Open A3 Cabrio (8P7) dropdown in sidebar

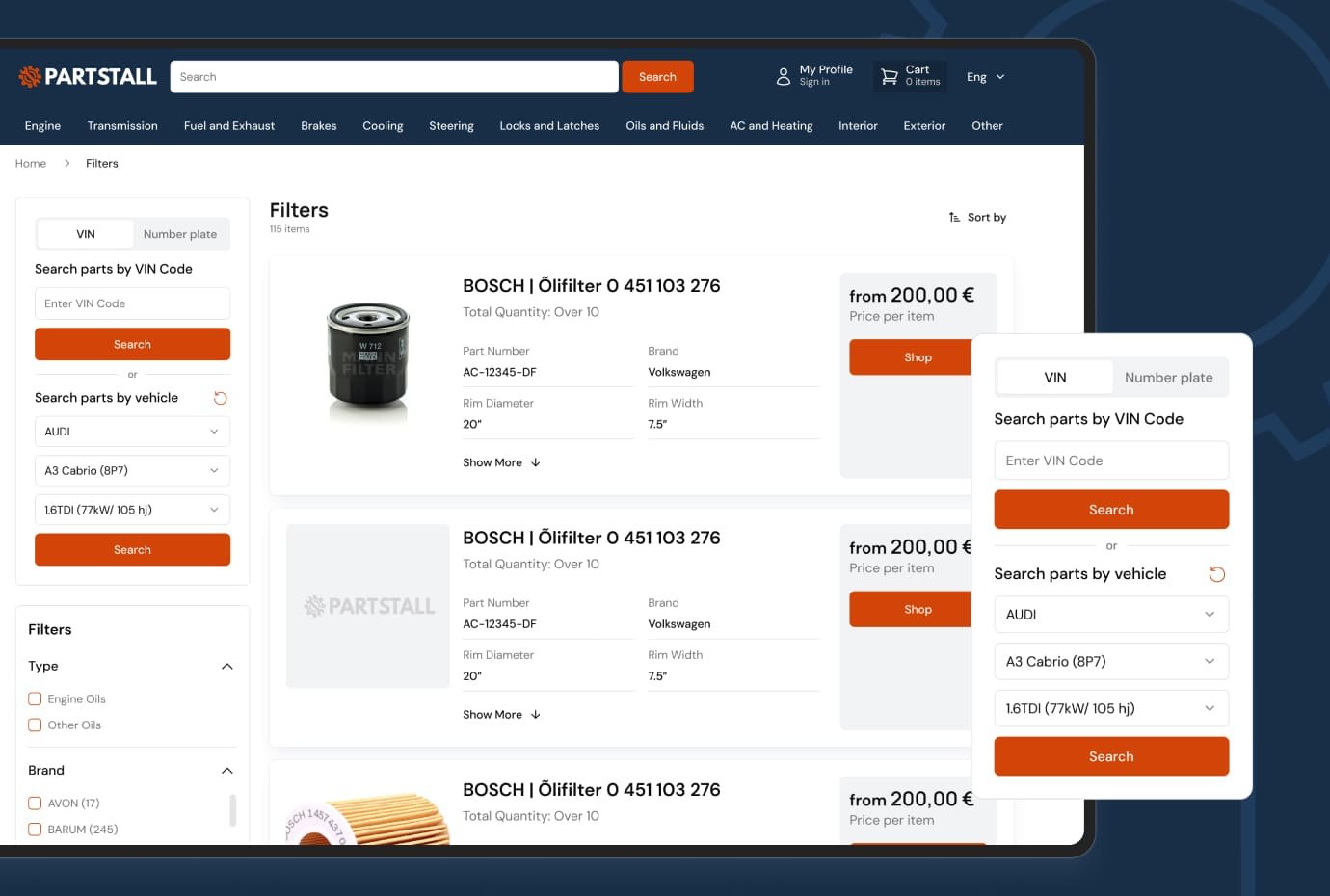pyautogui.click(x=132, y=471)
